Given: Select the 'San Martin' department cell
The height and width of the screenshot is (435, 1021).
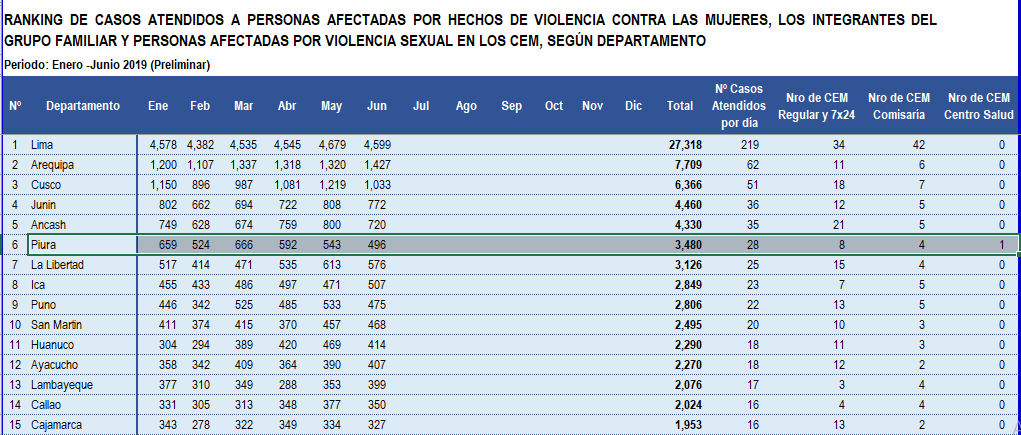Looking at the screenshot, I should (x=57, y=324).
